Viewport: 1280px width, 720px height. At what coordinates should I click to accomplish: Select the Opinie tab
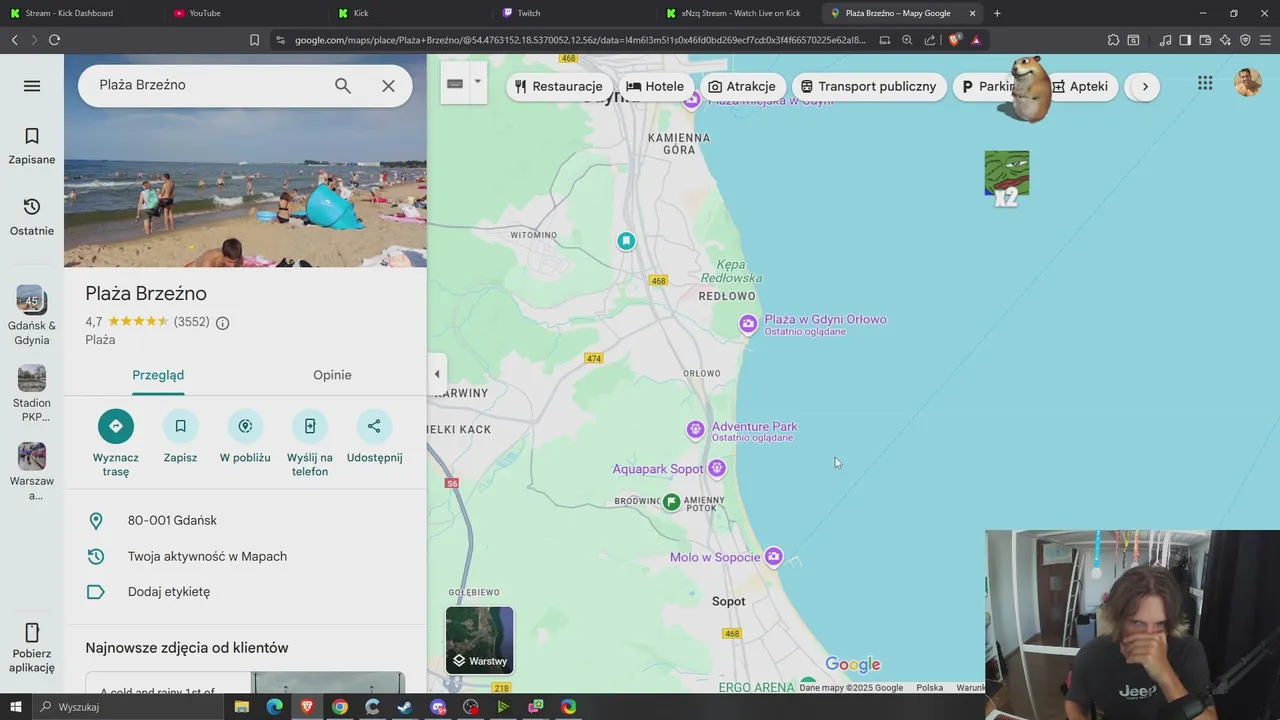332,375
